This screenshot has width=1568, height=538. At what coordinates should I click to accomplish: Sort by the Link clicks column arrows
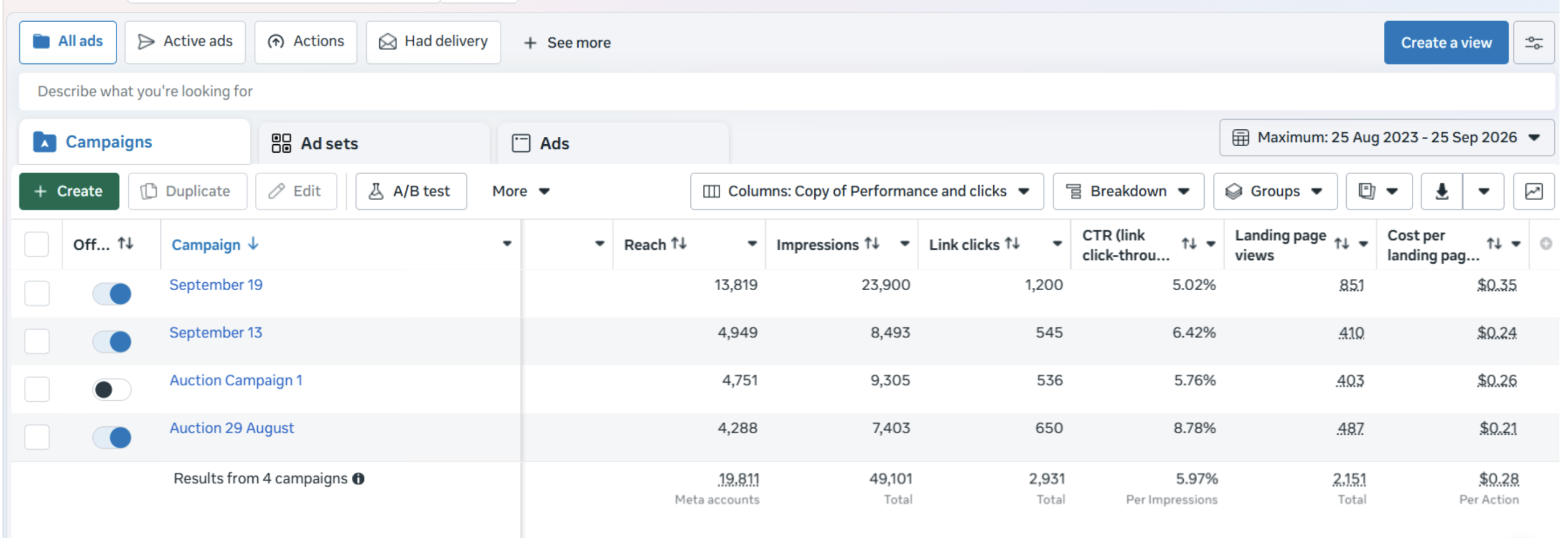[1012, 244]
